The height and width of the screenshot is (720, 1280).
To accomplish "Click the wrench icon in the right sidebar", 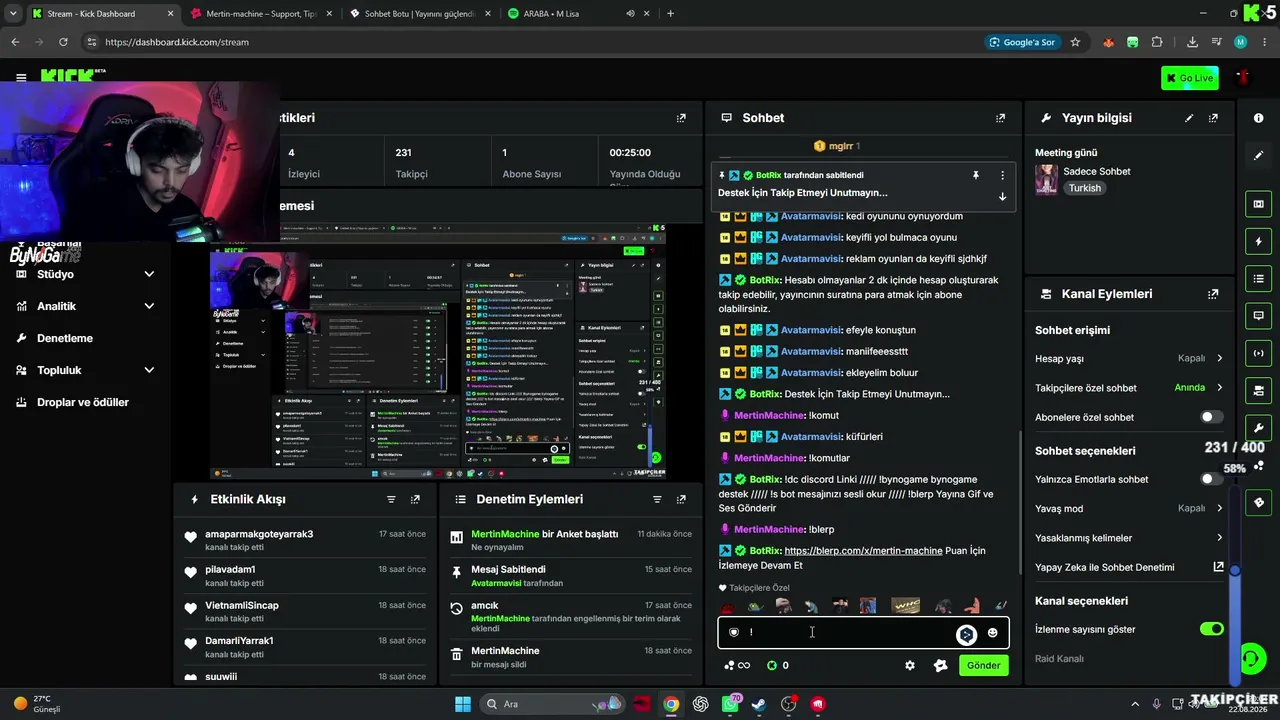I will click(1258, 428).
